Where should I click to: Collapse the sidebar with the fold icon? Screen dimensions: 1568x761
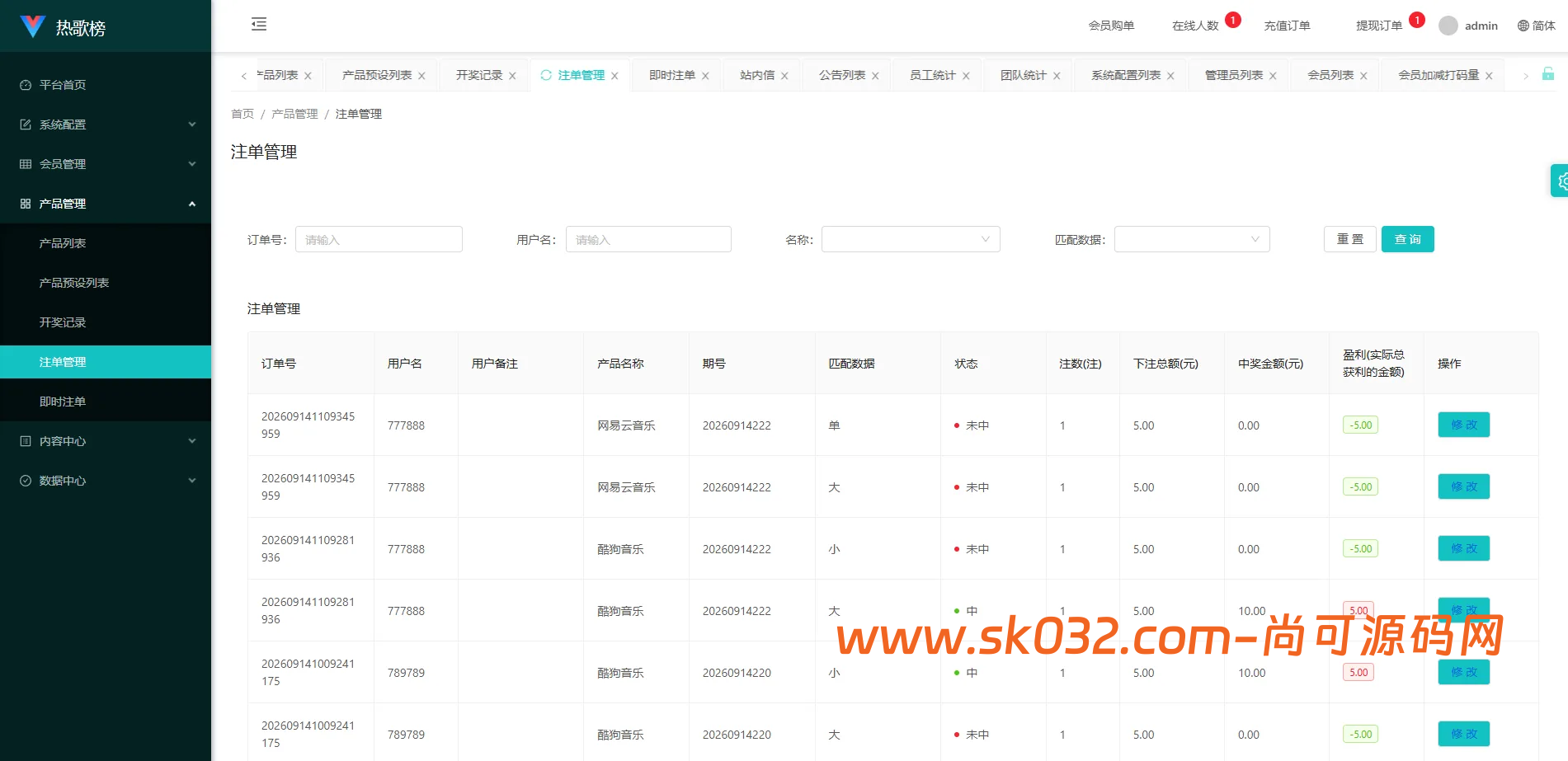259,24
